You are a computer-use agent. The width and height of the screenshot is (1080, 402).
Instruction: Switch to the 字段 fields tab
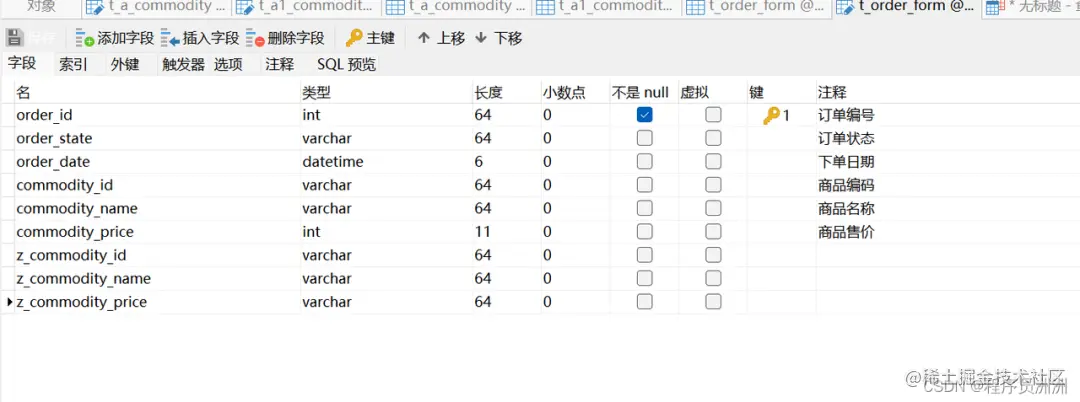point(21,64)
